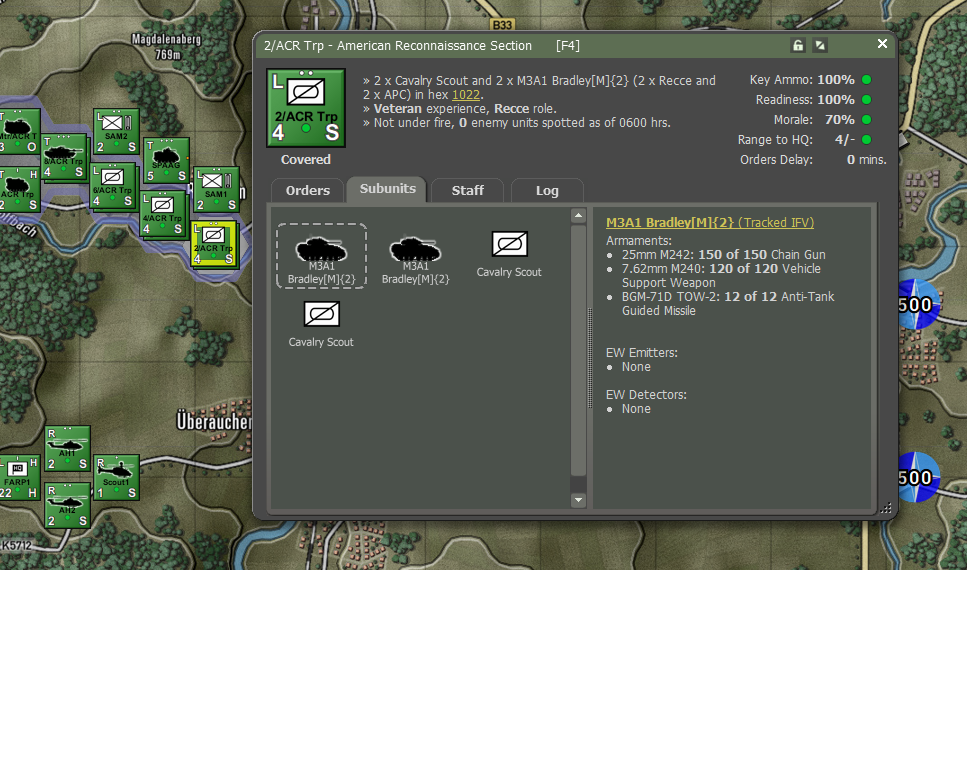Close the 2/ACR Trp dialog
This screenshot has height=768, width=967.
click(883, 44)
